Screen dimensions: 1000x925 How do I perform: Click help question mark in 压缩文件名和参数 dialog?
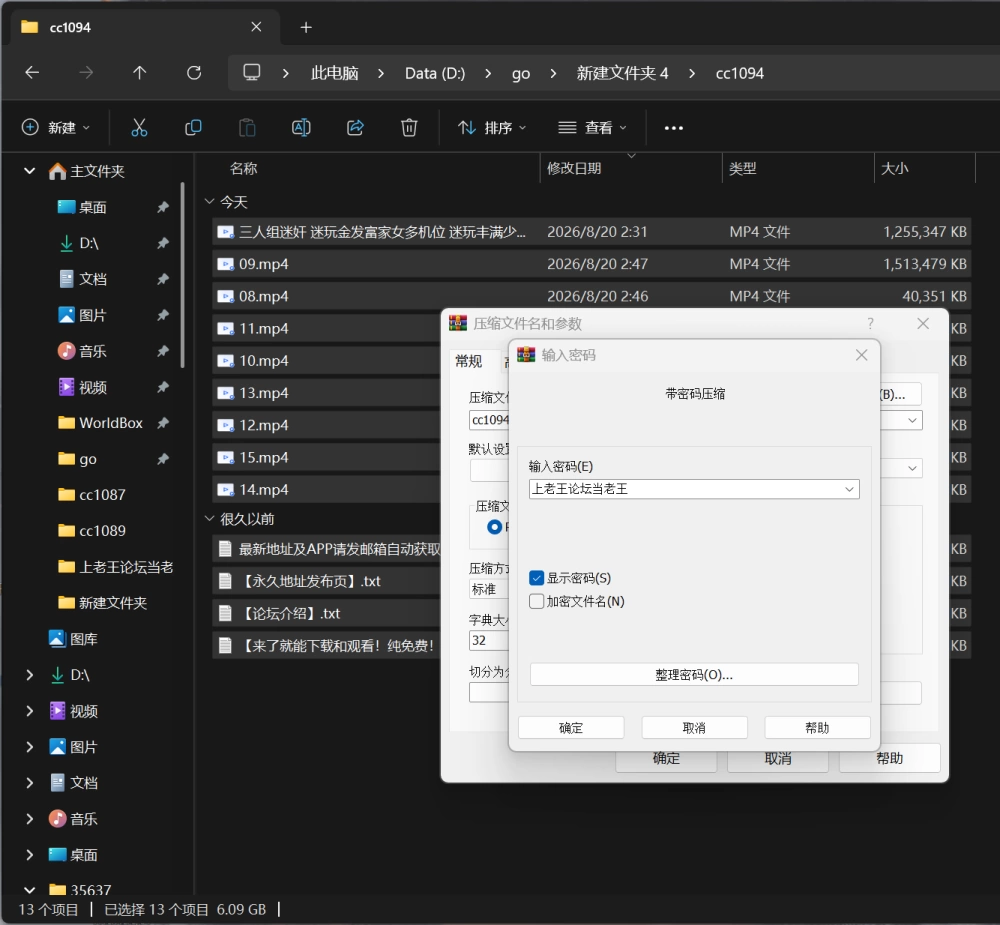[870, 323]
